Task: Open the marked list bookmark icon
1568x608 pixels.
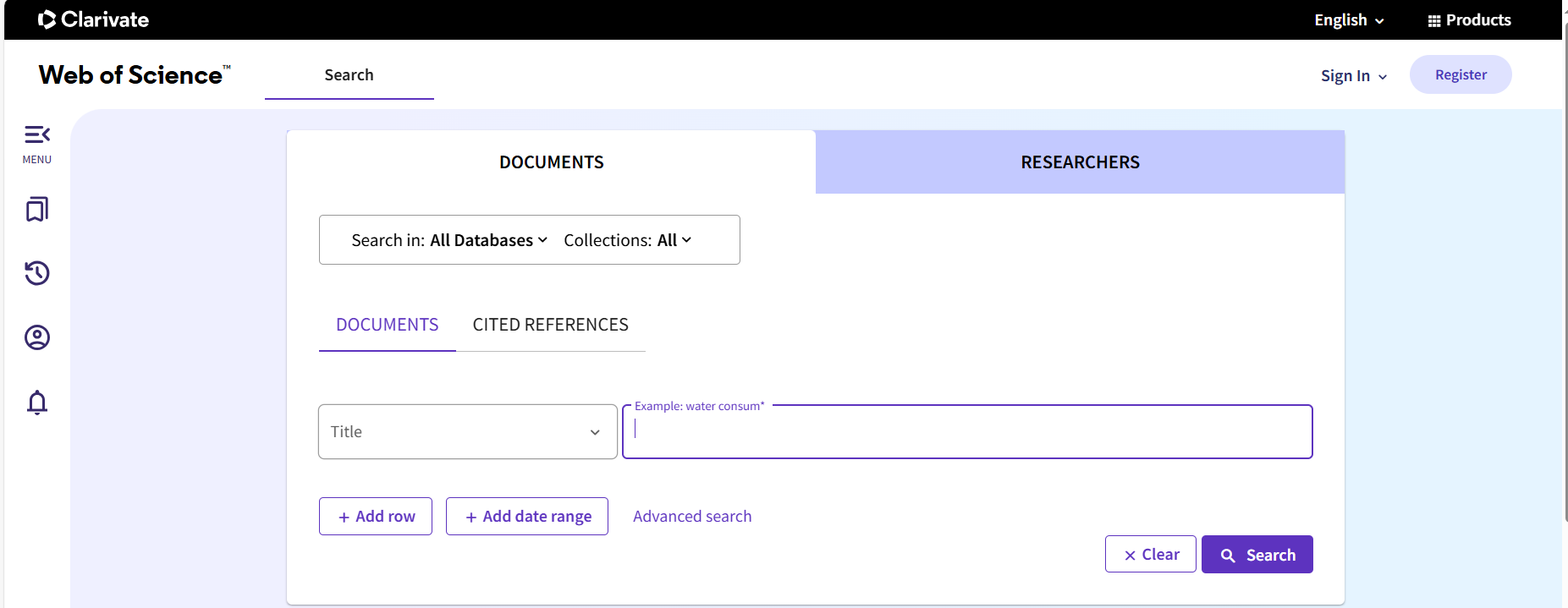Action: point(37,209)
